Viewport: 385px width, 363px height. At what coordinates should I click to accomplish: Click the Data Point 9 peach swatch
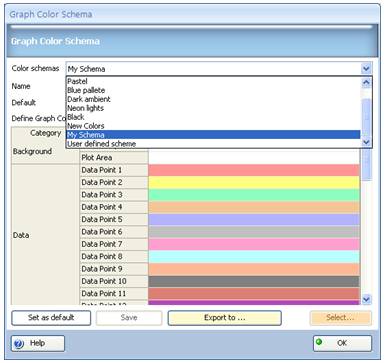click(254, 269)
